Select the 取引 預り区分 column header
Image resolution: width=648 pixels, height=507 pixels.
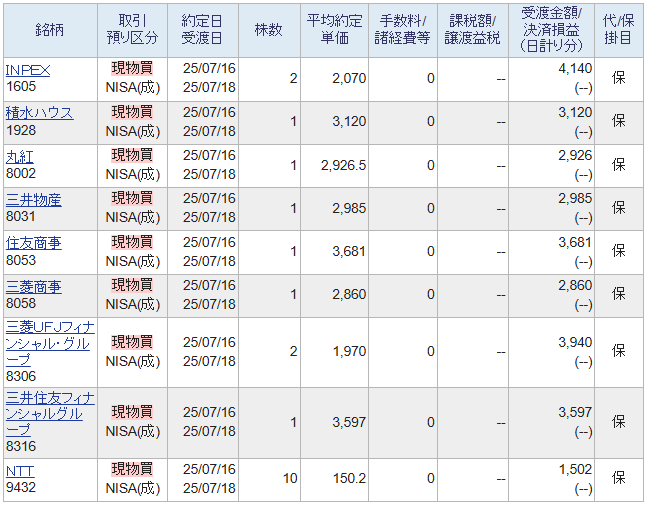point(132,30)
